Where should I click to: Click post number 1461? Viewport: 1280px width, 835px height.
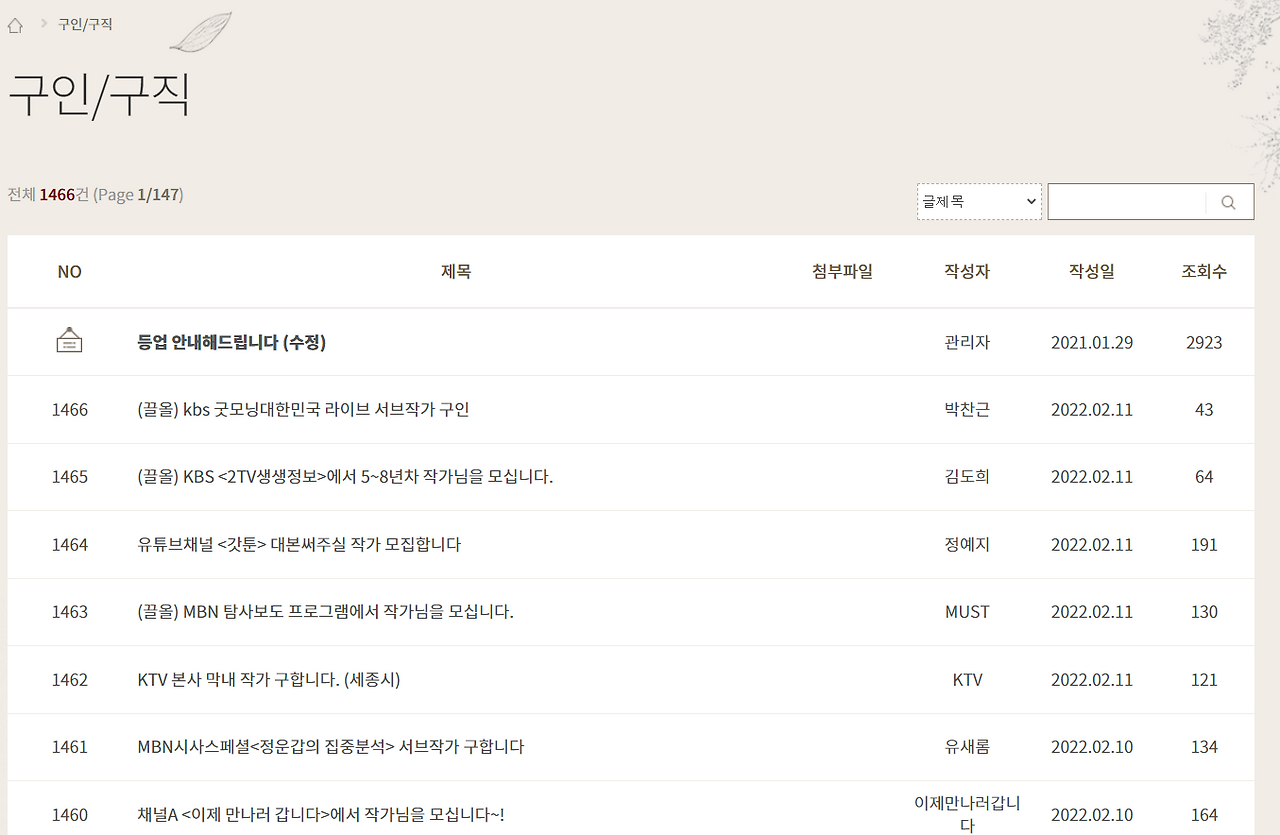click(70, 747)
